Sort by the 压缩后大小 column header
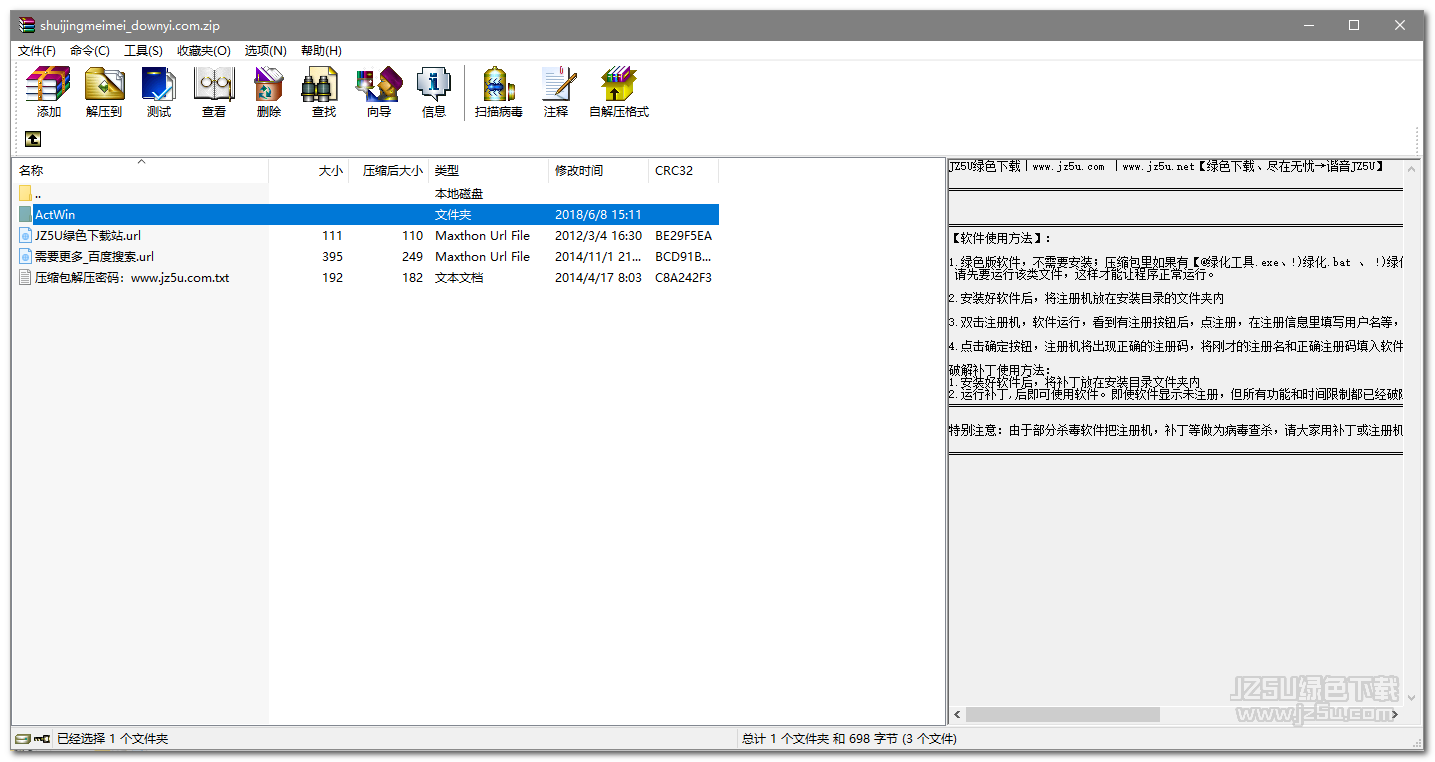Image resolution: width=1435 pixels, height=762 pixels. point(389,171)
